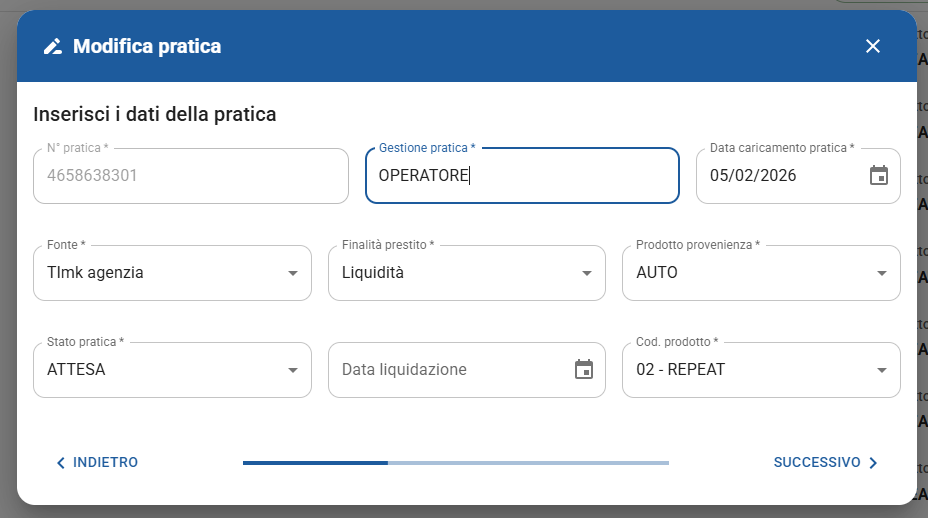The image size is (928, 518).
Task: Click the disabled N° pratica field
Action: pyautogui.click(x=190, y=176)
